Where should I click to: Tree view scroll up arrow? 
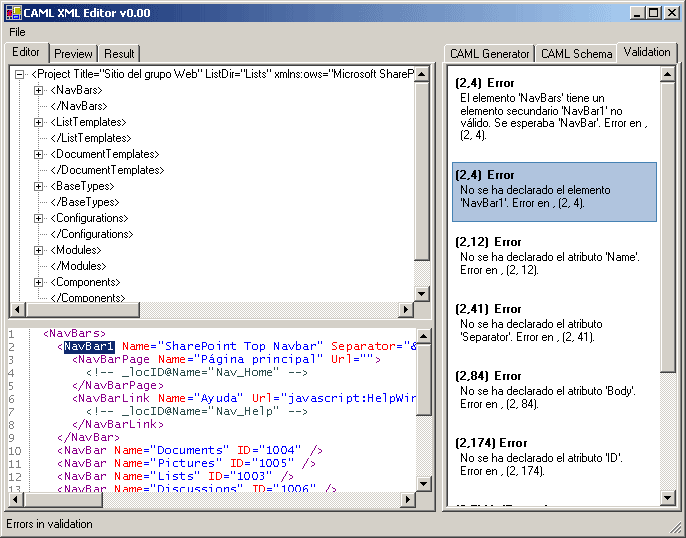[x=422, y=74]
